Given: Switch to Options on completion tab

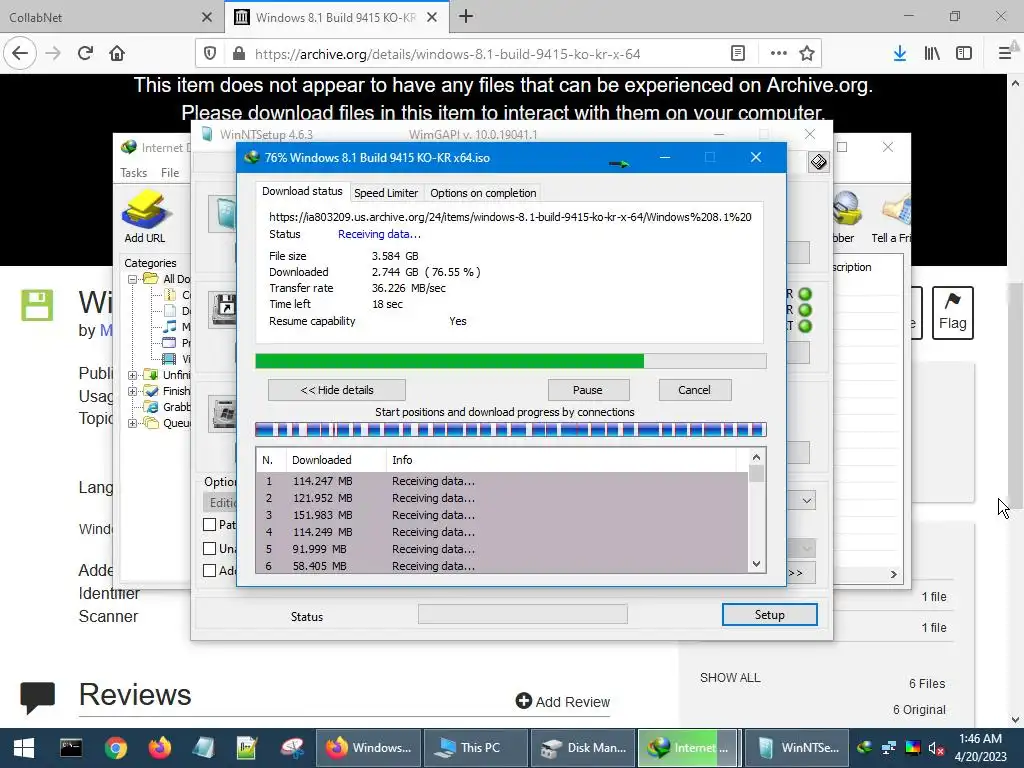Looking at the screenshot, I should pyautogui.click(x=483, y=193).
